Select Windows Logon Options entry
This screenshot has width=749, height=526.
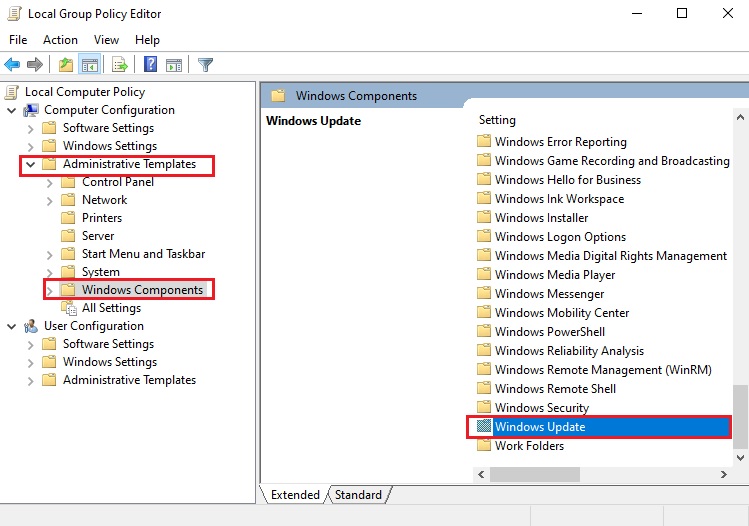(560, 236)
